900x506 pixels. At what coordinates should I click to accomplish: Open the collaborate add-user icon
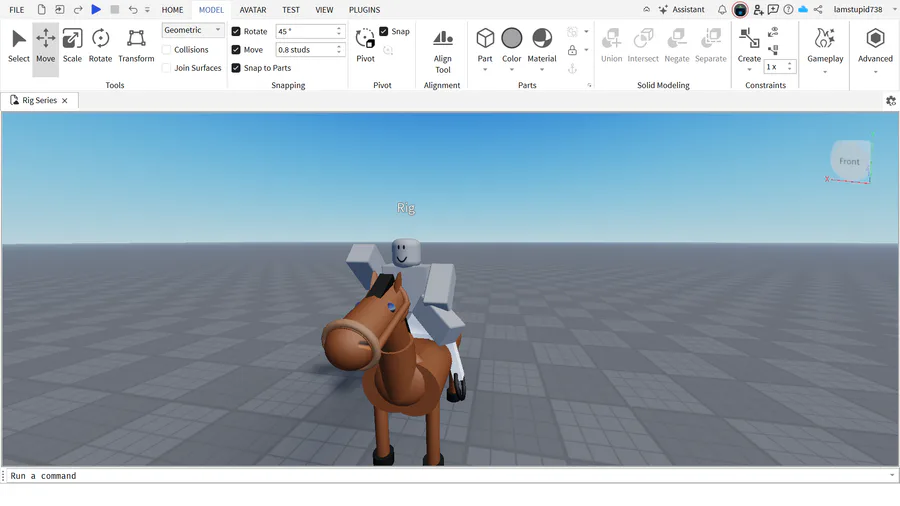[x=758, y=10]
